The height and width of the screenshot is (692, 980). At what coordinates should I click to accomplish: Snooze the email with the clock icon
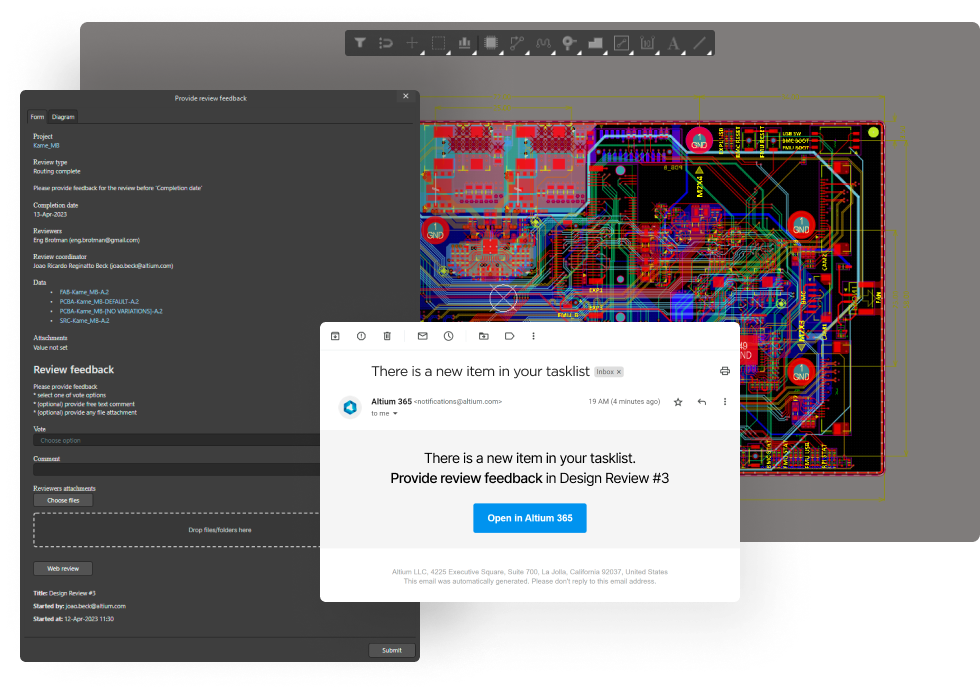448,336
